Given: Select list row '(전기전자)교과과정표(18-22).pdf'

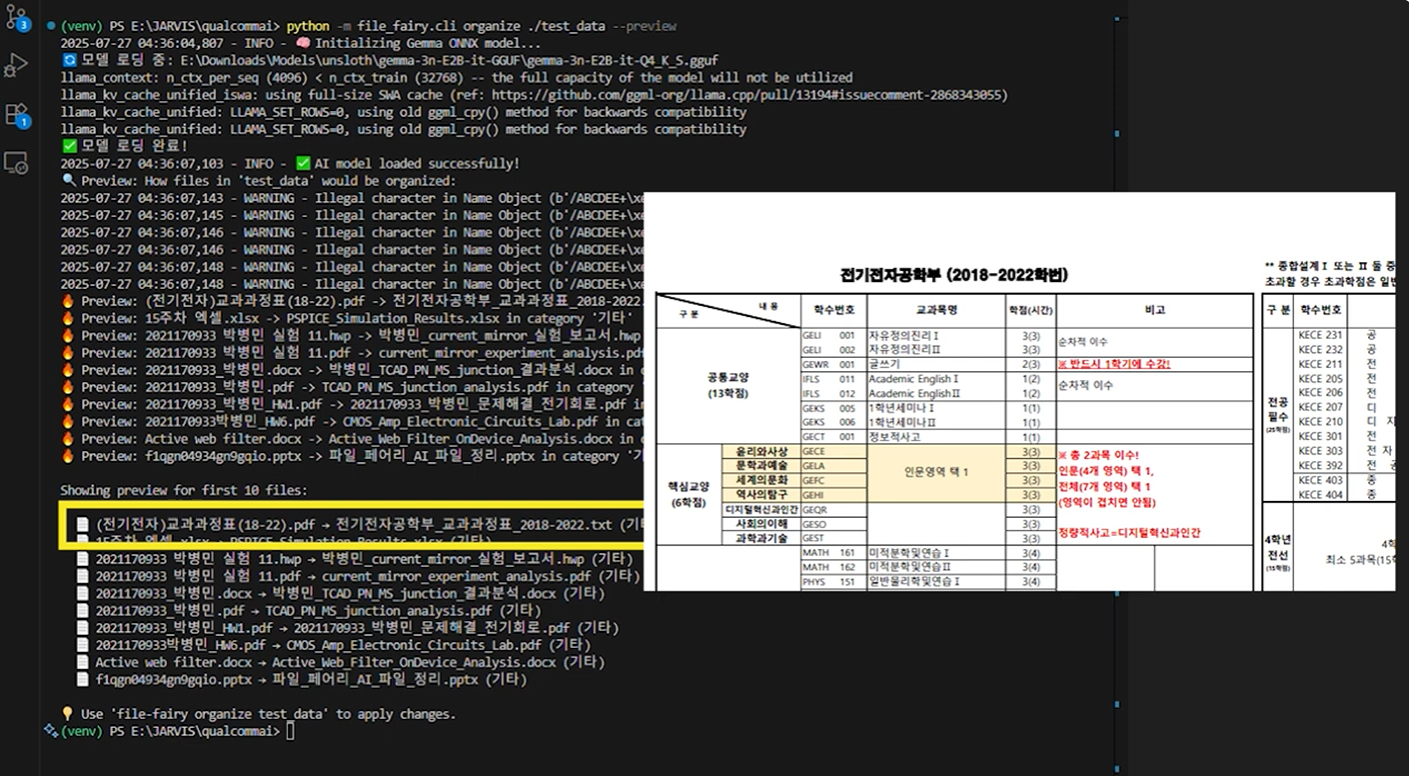Looking at the screenshot, I should point(359,524).
